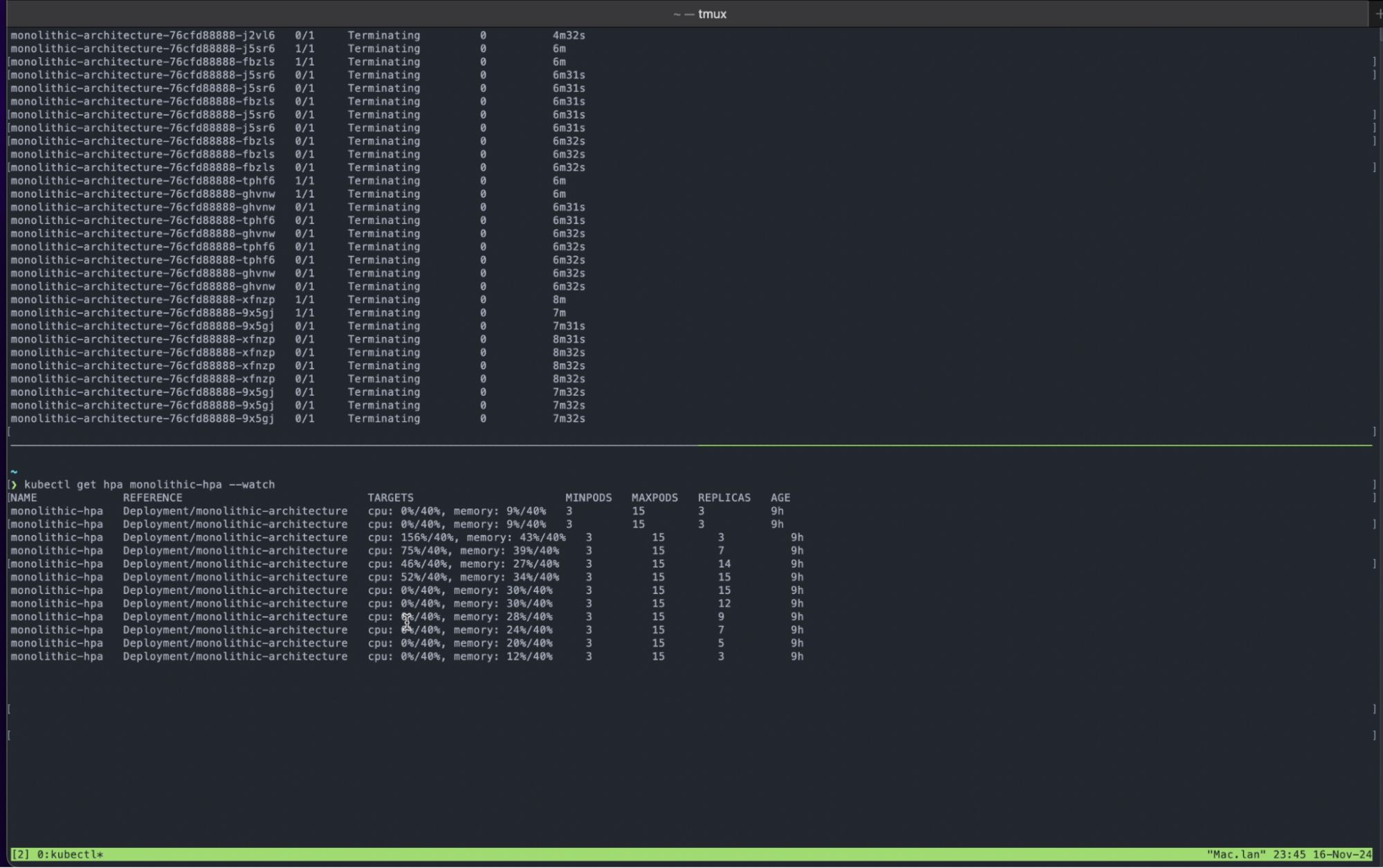This screenshot has width=1383, height=868.
Task: Click the 'memory: 12%/40%' target value
Action: tap(503, 656)
